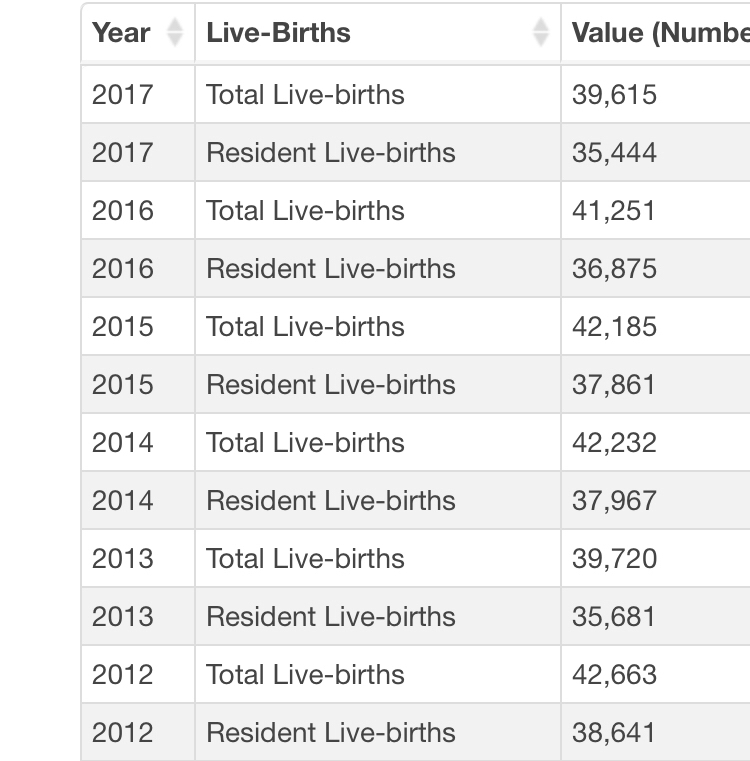Sort table by Live-Births column header
This screenshot has height=761, width=750.
279,33
